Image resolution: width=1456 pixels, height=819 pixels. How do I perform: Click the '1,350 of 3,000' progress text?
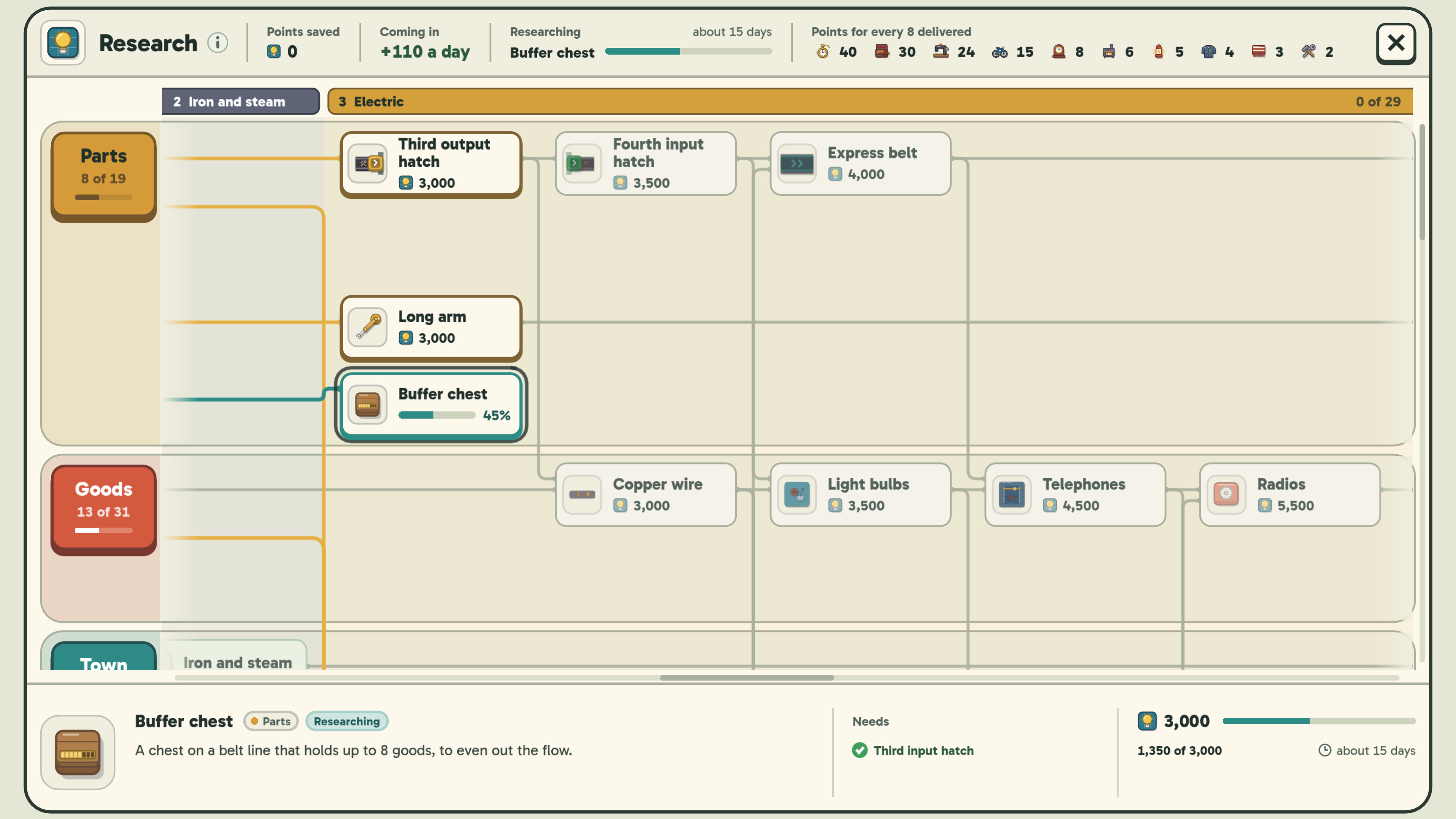click(x=1180, y=751)
